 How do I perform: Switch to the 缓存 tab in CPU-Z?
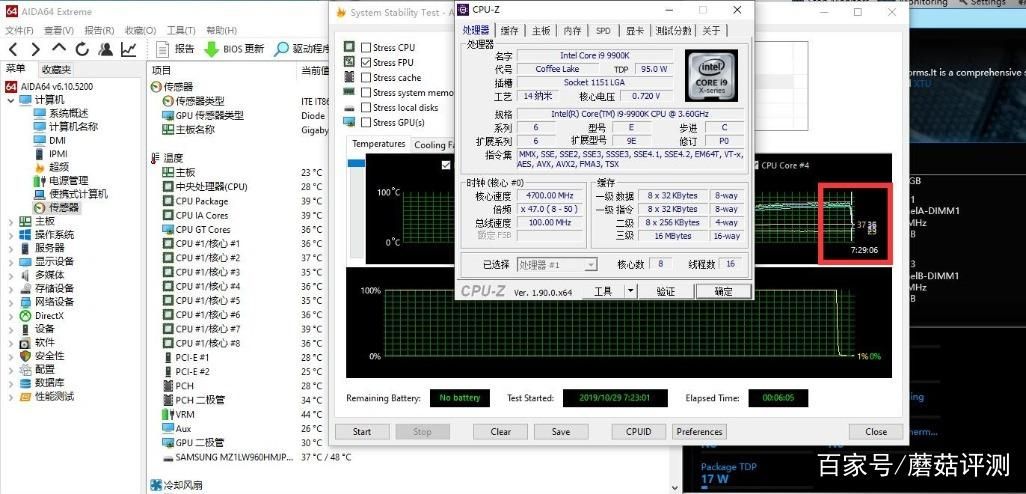coord(509,31)
